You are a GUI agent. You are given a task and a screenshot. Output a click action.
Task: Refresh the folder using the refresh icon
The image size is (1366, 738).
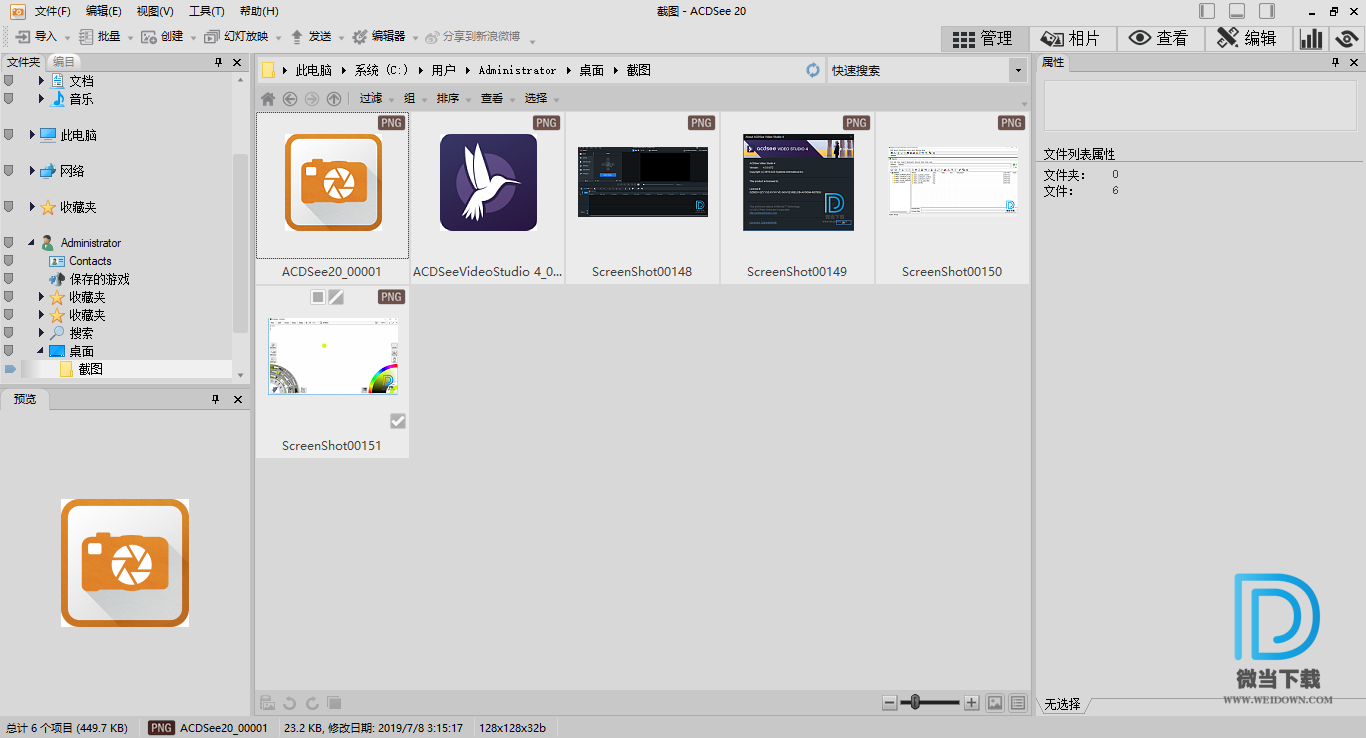pos(813,70)
